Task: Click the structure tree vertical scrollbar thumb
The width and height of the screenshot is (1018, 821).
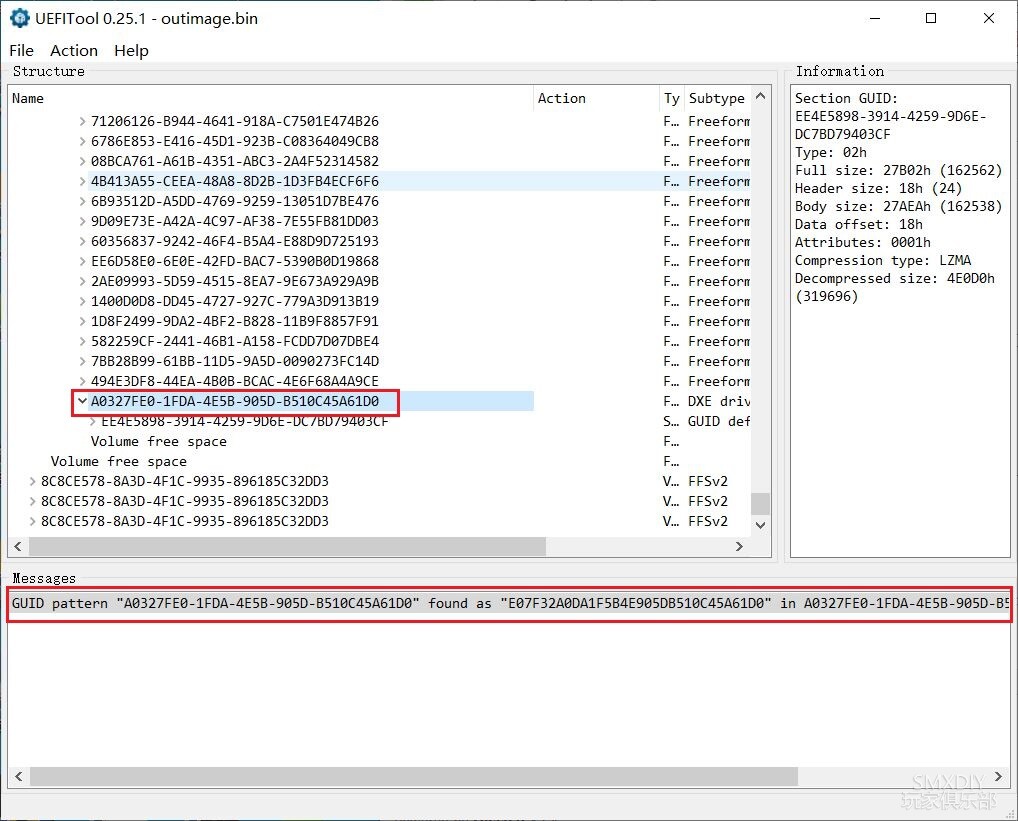Action: pos(761,504)
